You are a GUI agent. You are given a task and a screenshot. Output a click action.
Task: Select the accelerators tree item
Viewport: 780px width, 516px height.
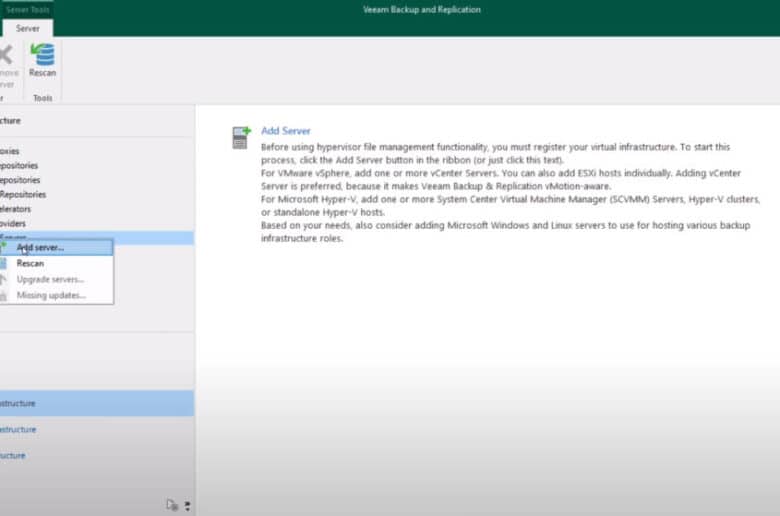[x=15, y=208]
